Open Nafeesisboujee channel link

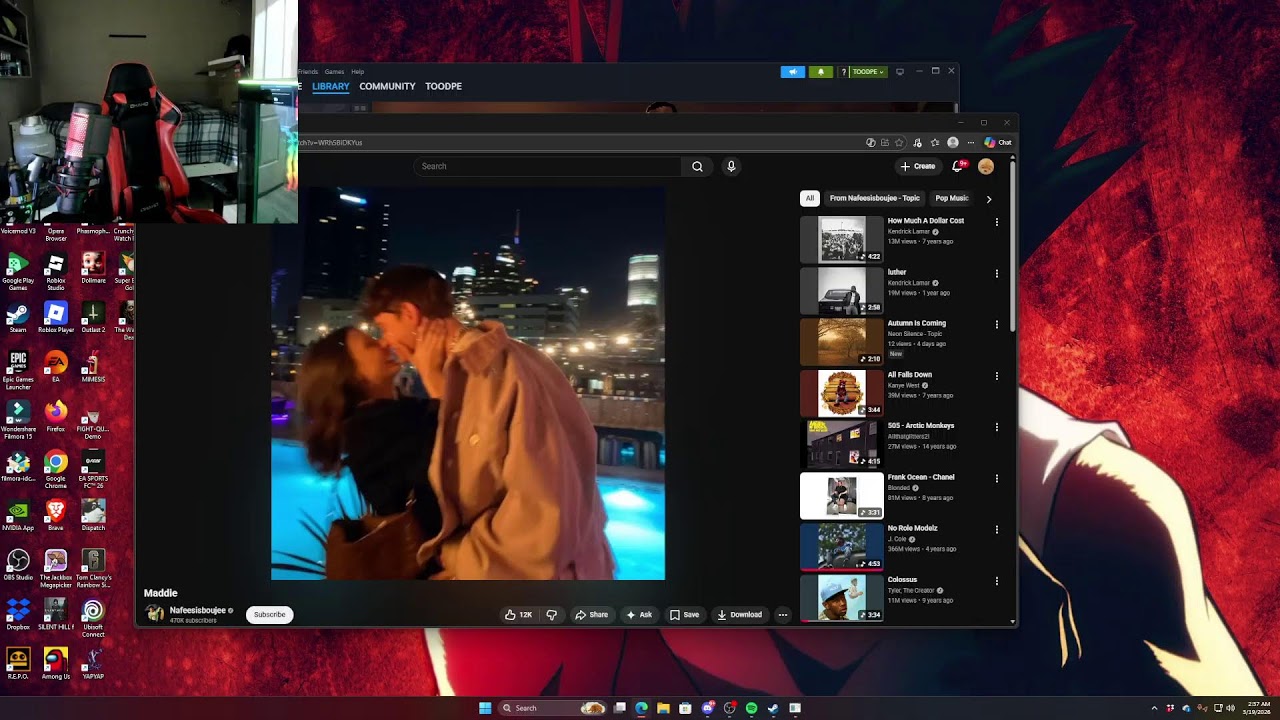click(197, 610)
